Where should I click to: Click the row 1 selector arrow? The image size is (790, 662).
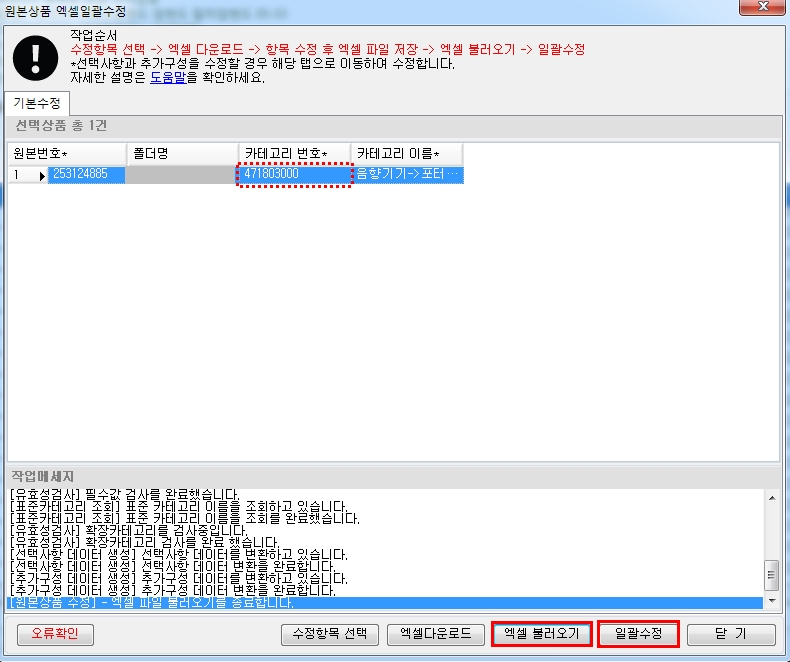pos(41,175)
